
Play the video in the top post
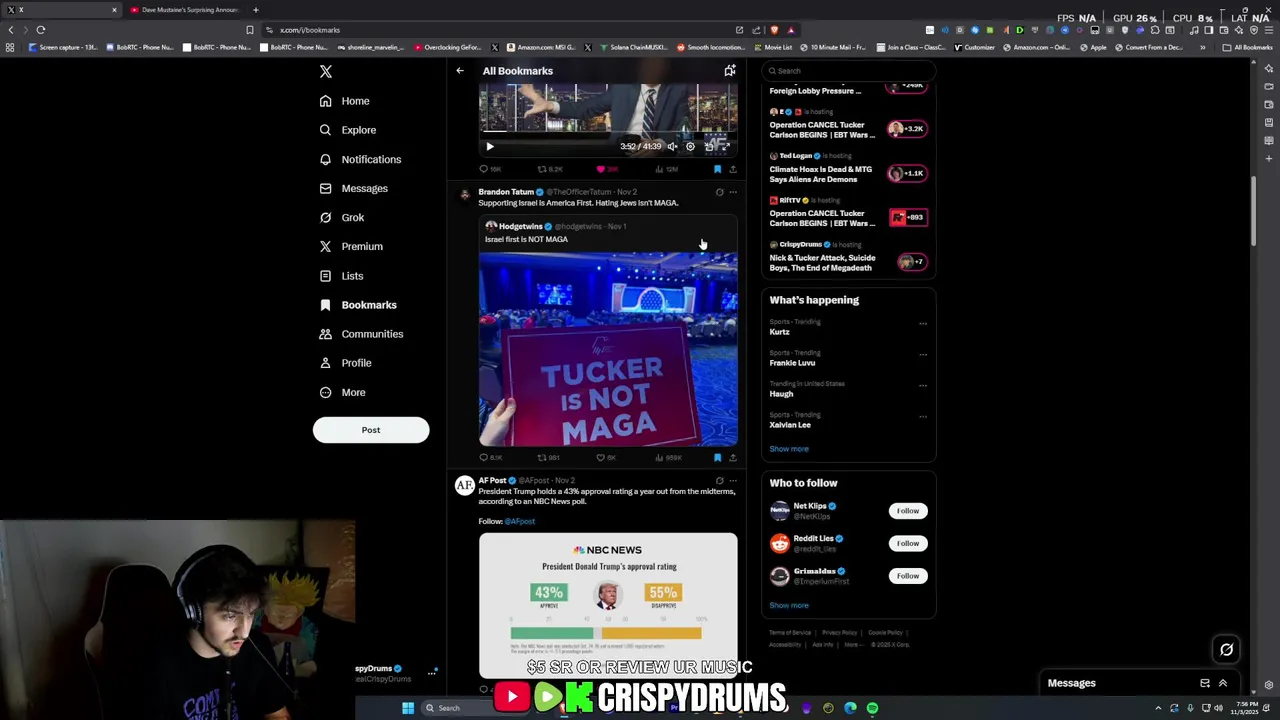click(490, 146)
